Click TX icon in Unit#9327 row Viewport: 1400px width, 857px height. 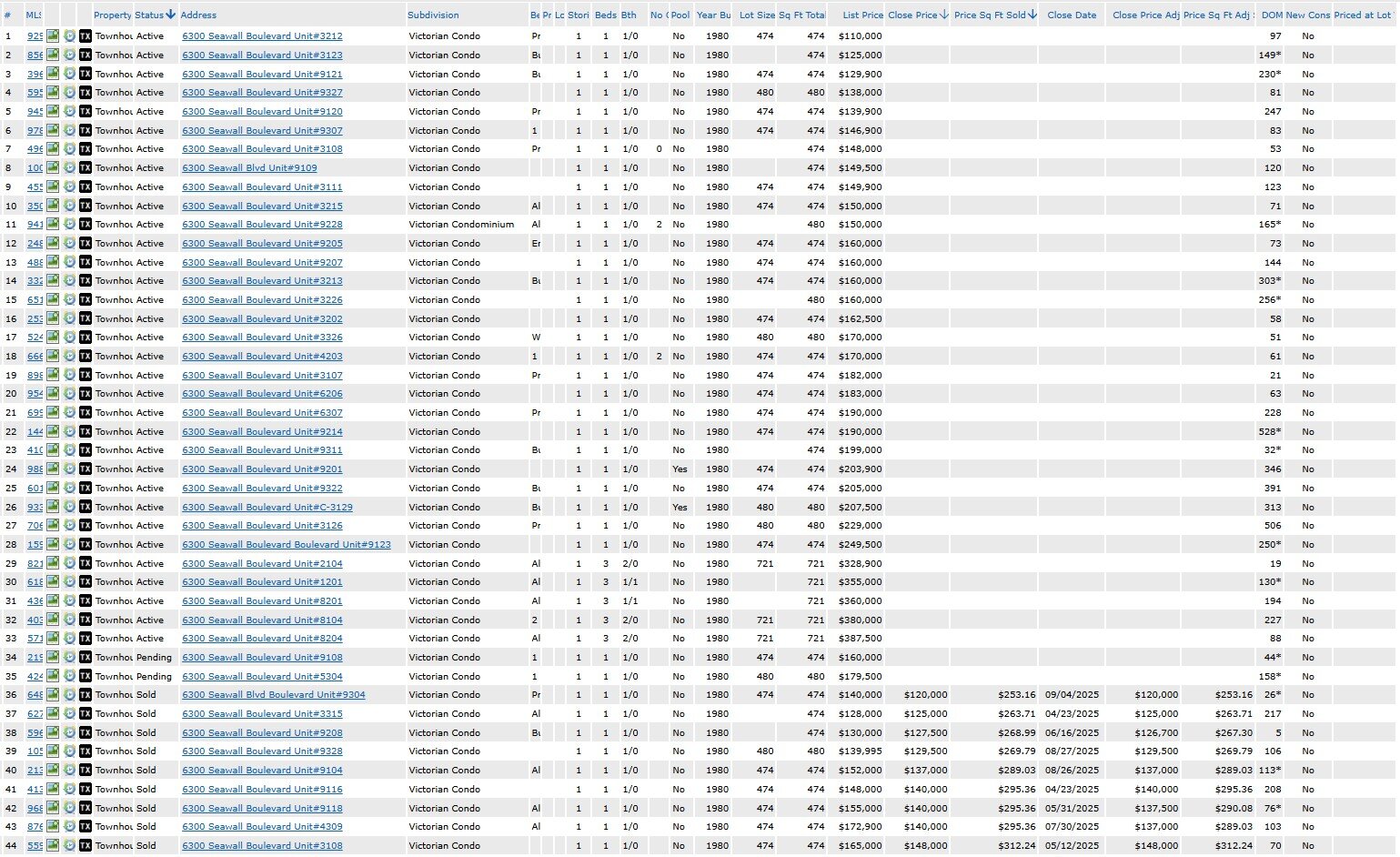point(86,93)
